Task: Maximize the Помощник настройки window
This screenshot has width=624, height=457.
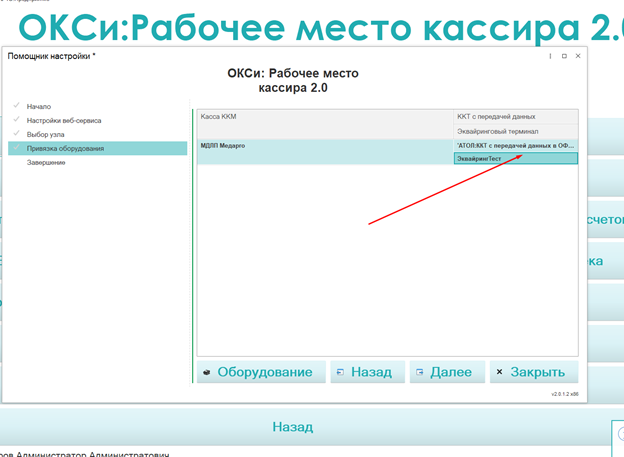Action: (x=564, y=56)
